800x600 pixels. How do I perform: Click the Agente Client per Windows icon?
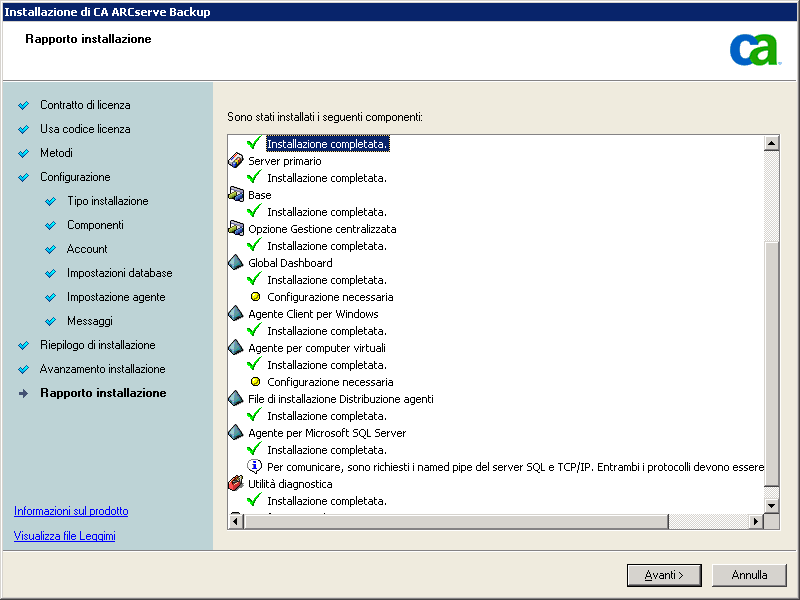tap(237, 313)
